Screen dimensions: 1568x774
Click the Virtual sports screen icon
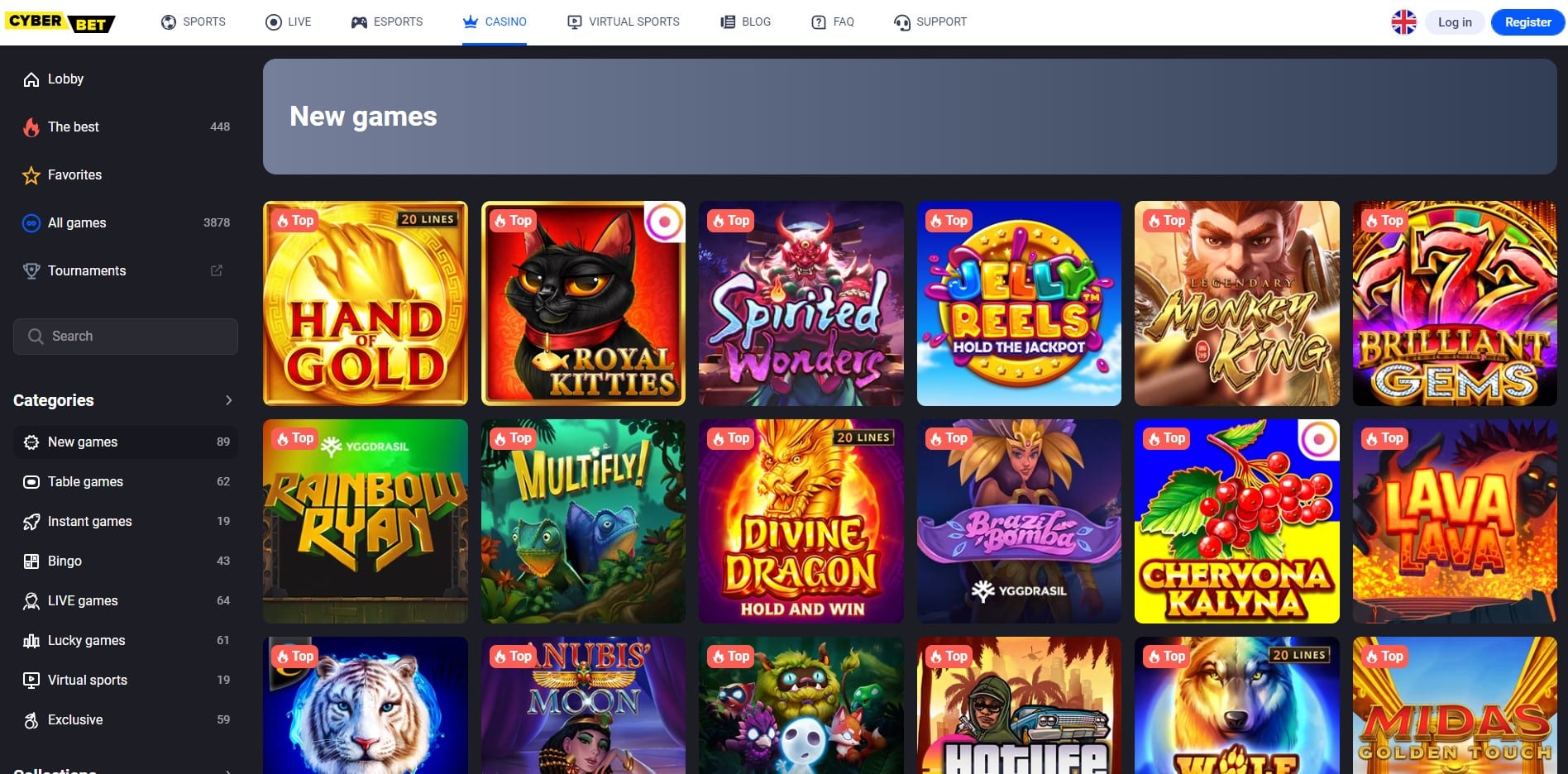31,681
